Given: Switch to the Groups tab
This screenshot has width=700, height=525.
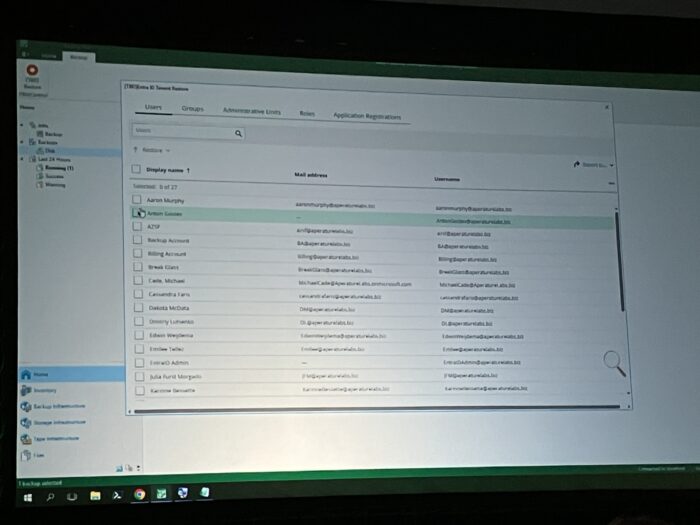Looking at the screenshot, I should (192, 108).
